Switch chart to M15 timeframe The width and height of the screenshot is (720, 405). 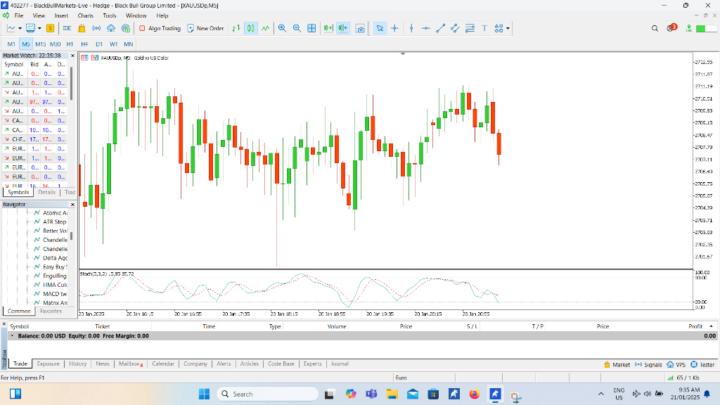point(40,45)
